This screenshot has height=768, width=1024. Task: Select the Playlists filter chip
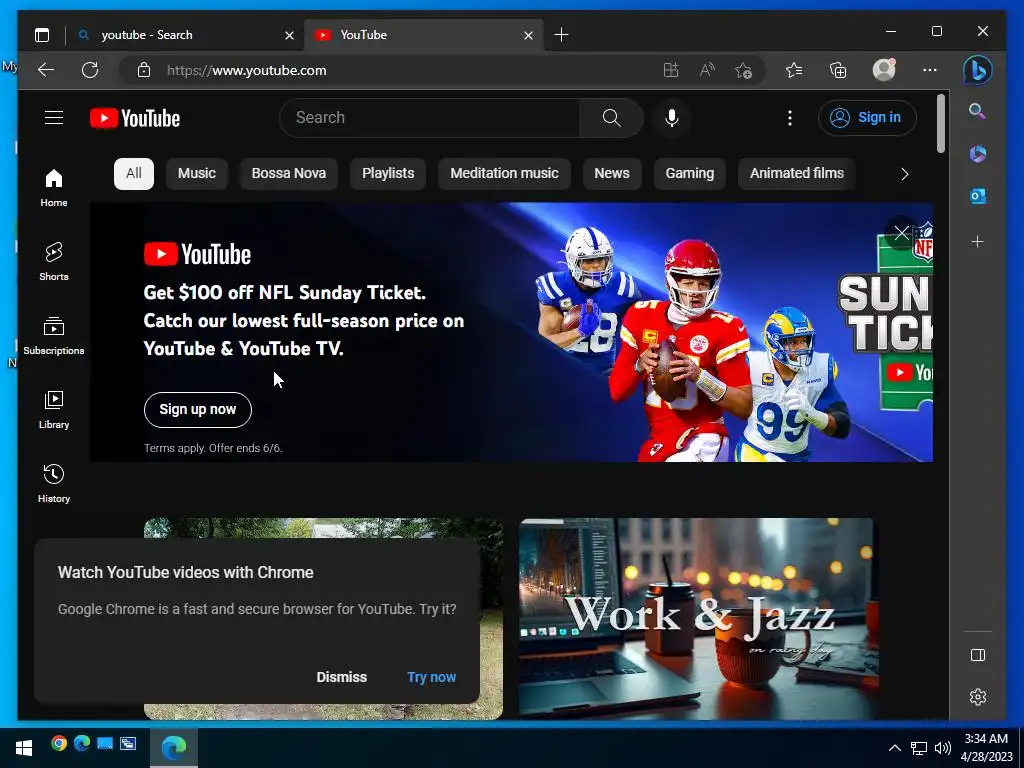click(388, 174)
